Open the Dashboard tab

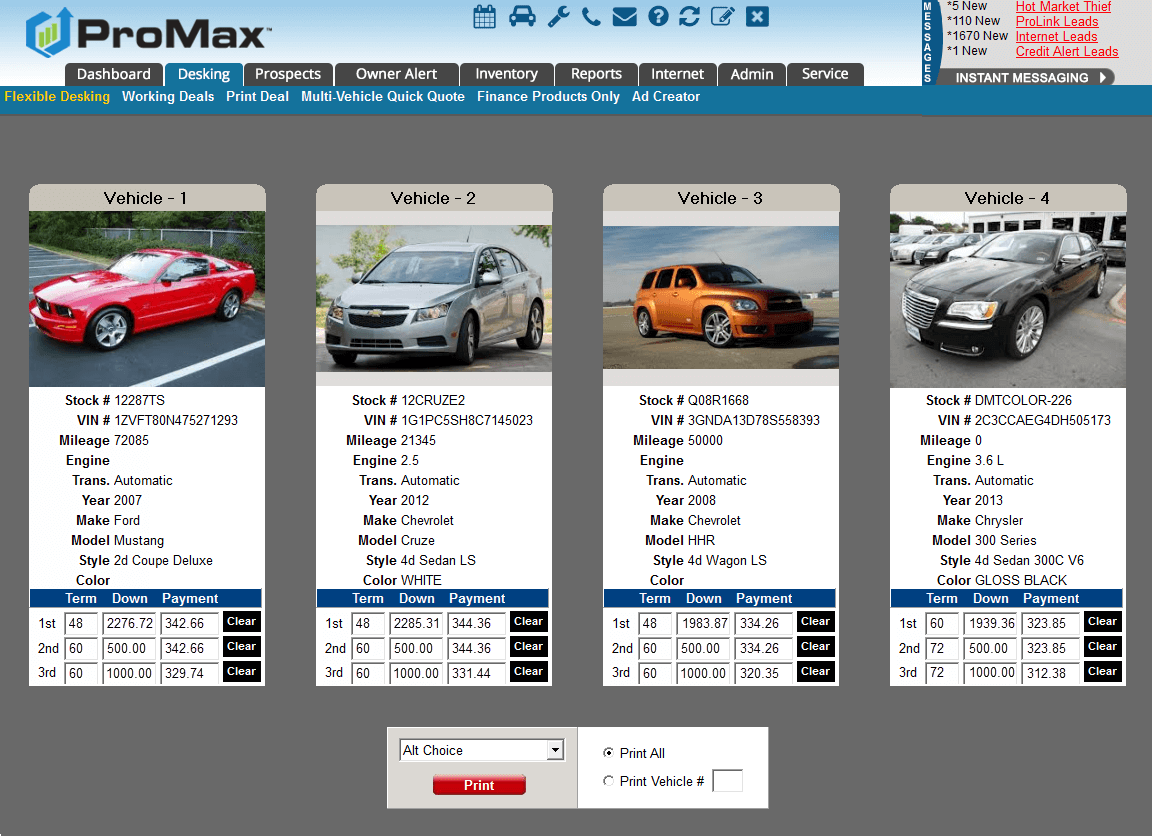[113, 74]
